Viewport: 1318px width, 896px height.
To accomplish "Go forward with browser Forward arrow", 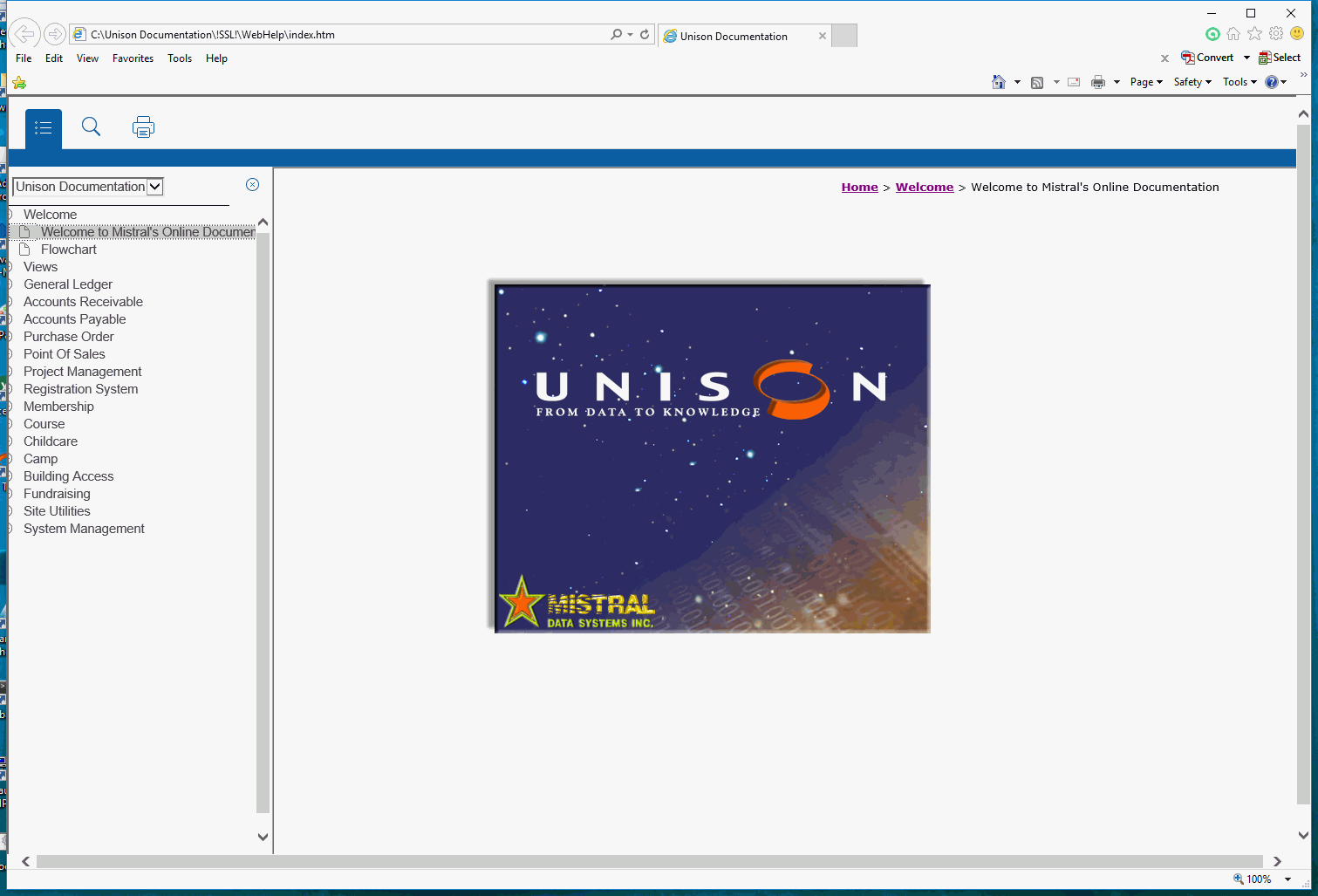I will pyautogui.click(x=55, y=34).
